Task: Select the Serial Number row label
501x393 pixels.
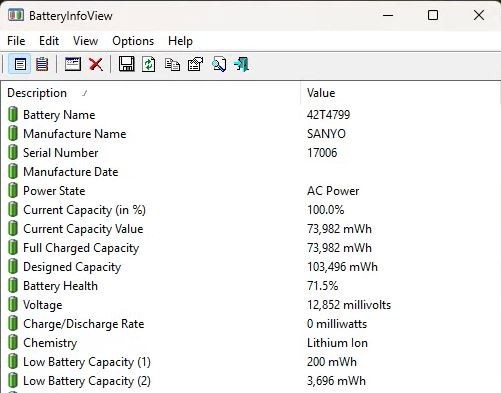Action: [61, 153]
